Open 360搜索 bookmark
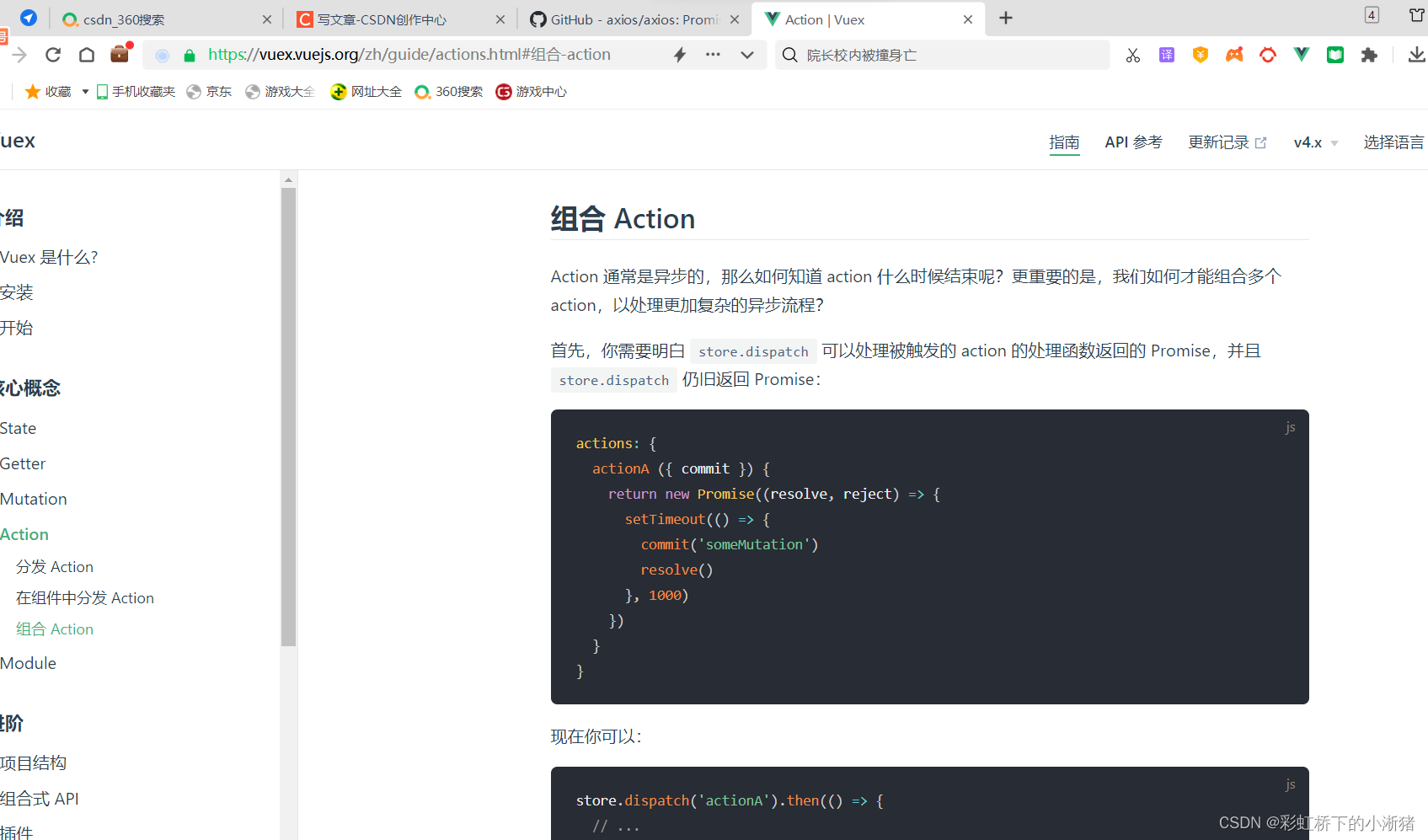 [449, 92]
